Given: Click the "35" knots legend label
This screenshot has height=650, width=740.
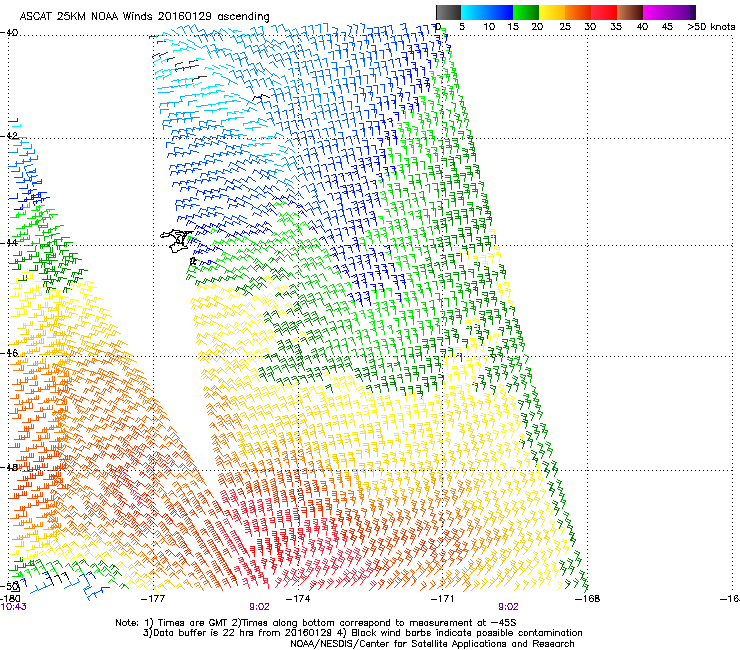Looking at the screenshot, I should click(x=616, y=27).
